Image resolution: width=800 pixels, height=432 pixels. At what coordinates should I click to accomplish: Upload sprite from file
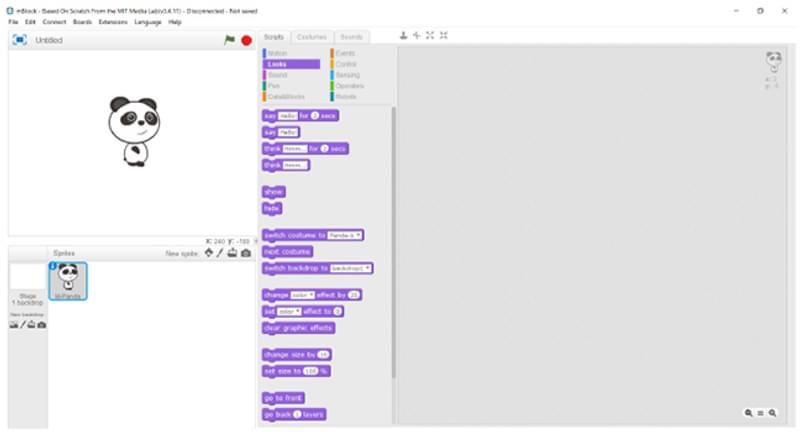[x=232, y=252]
